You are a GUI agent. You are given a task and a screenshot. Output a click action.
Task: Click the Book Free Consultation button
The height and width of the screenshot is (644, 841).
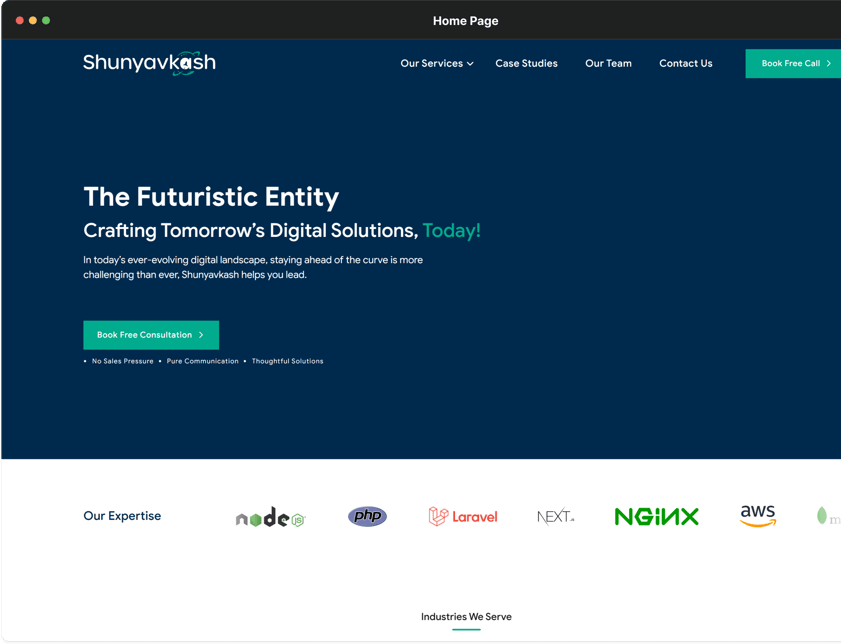(x=151, y=335)
